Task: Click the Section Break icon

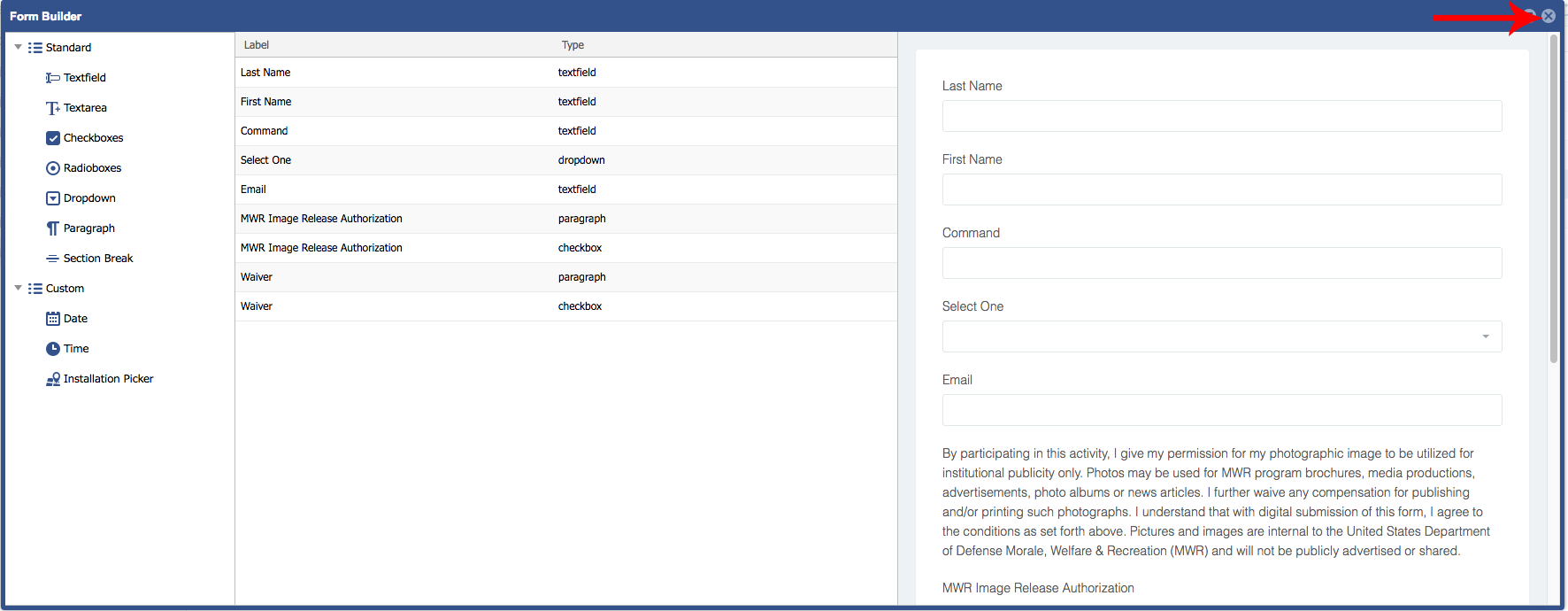Action: pyautogui.click(x=53, y=259)
